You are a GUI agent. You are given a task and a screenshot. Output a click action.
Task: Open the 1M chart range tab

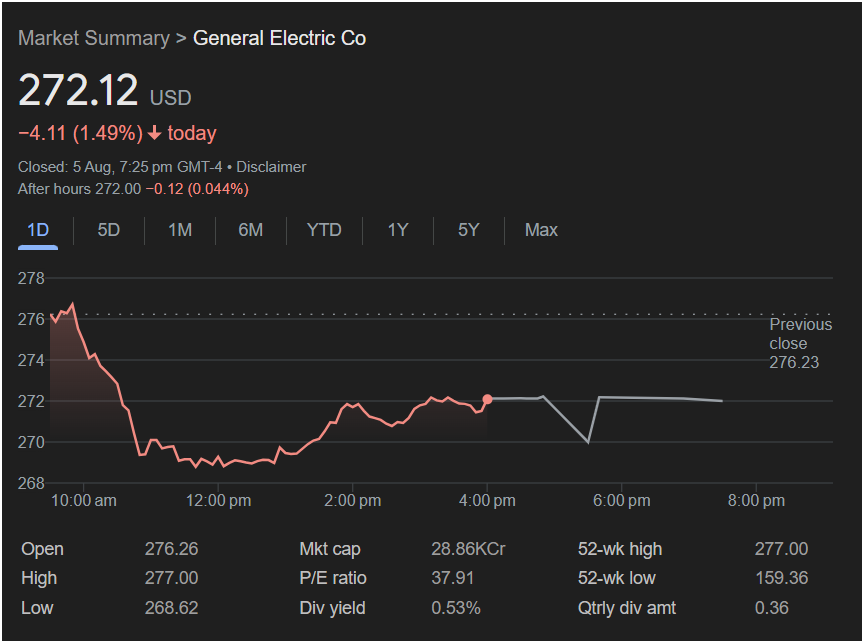[x=180, y=230]
